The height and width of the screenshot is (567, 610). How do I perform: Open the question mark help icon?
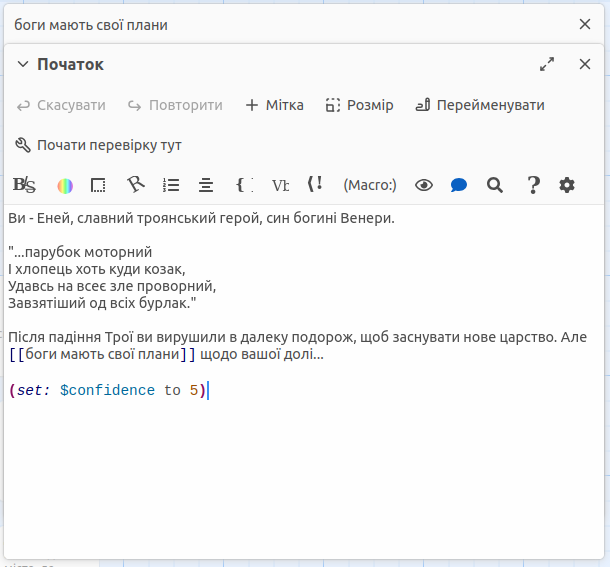pyautogui.click(x=533, y=185)
